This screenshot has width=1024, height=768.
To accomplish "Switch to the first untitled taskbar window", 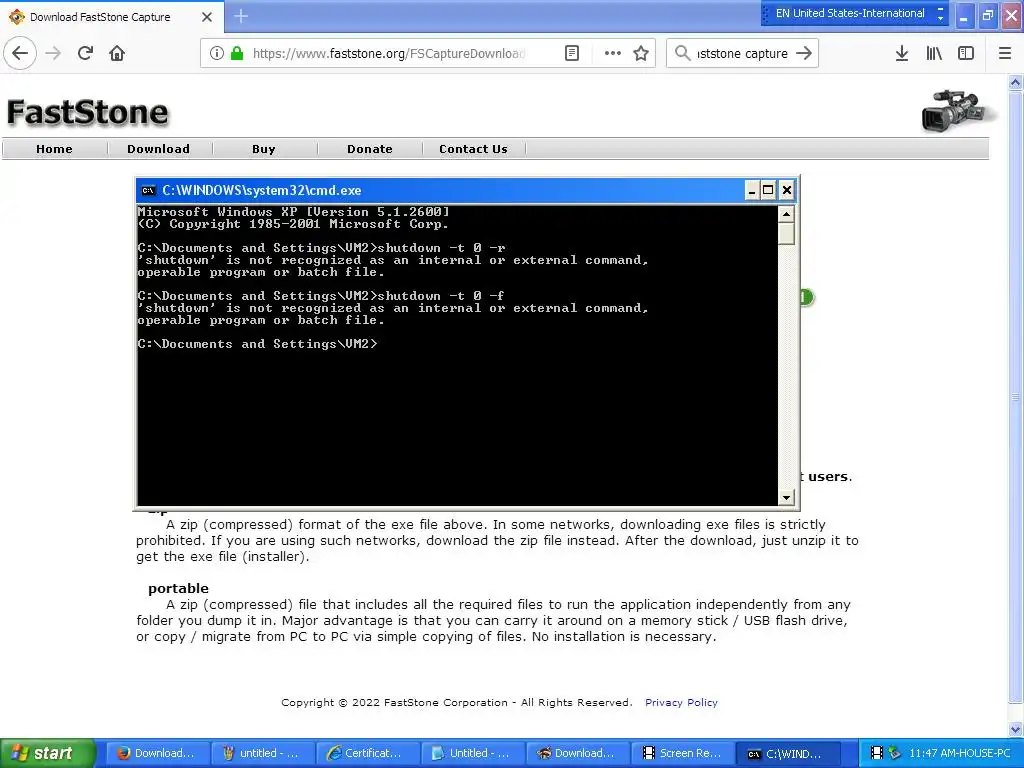I will coord(263,753).
